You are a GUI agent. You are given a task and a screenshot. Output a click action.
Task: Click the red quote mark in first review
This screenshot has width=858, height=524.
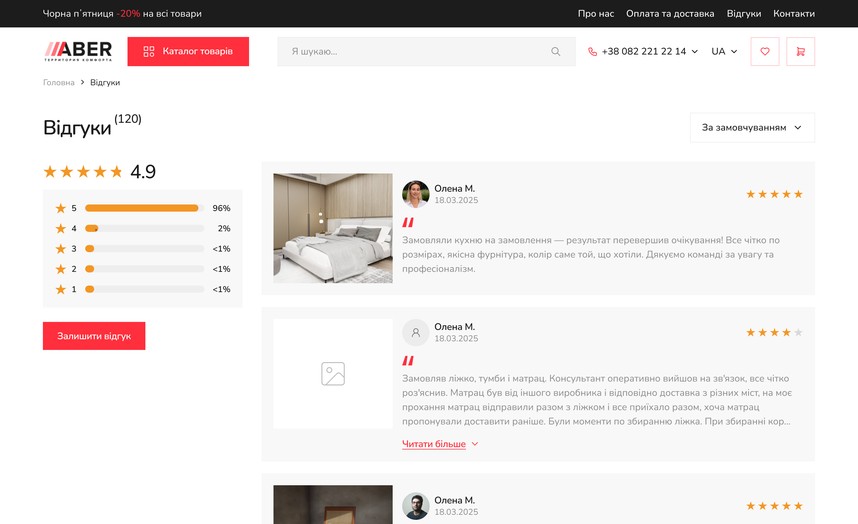point(408,222)
